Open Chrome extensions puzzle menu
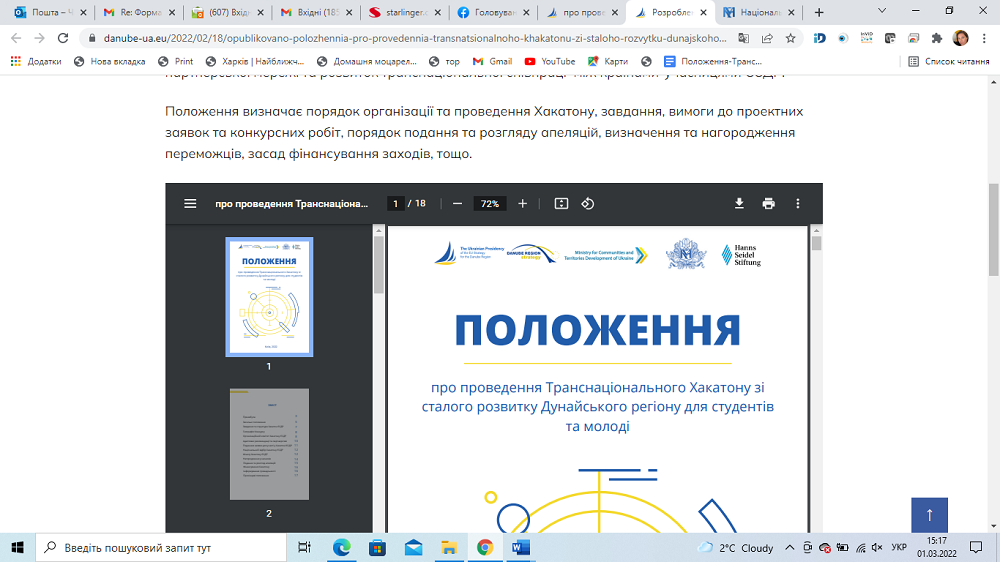This screenshot has width=1000, height=562. click(936, 38)
